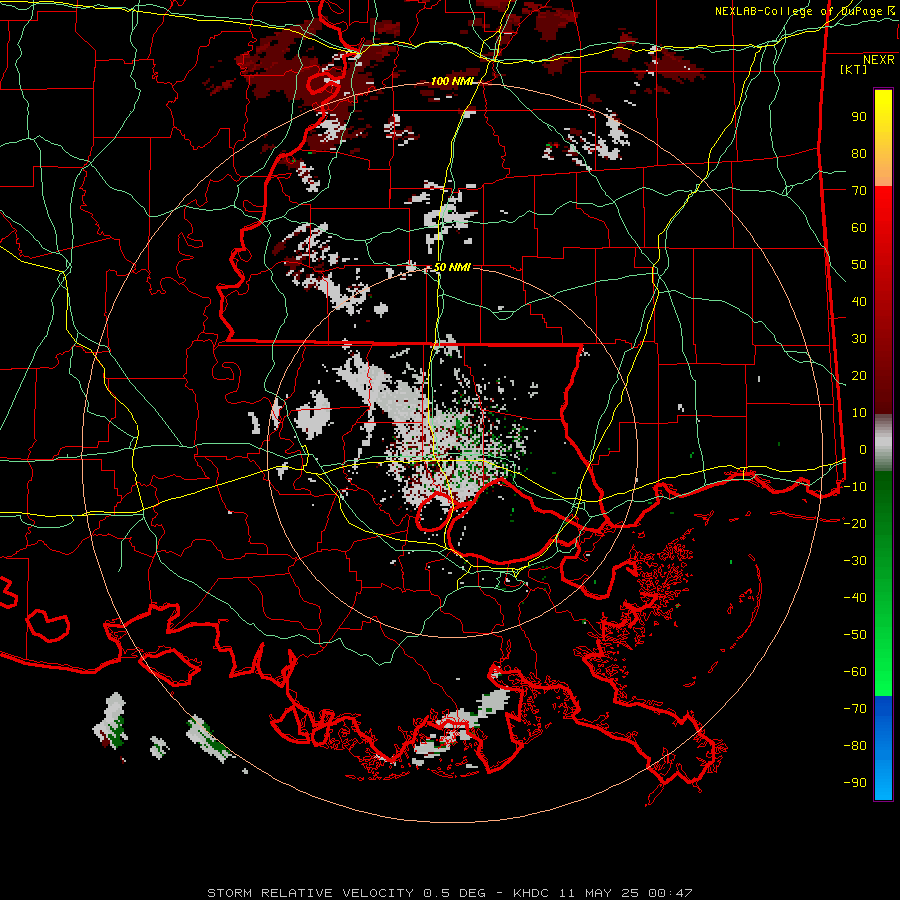This screenshot has width=900, height=900.
Task: Click the -70 value on the velocity scale
Action: (x=855, y=709)
